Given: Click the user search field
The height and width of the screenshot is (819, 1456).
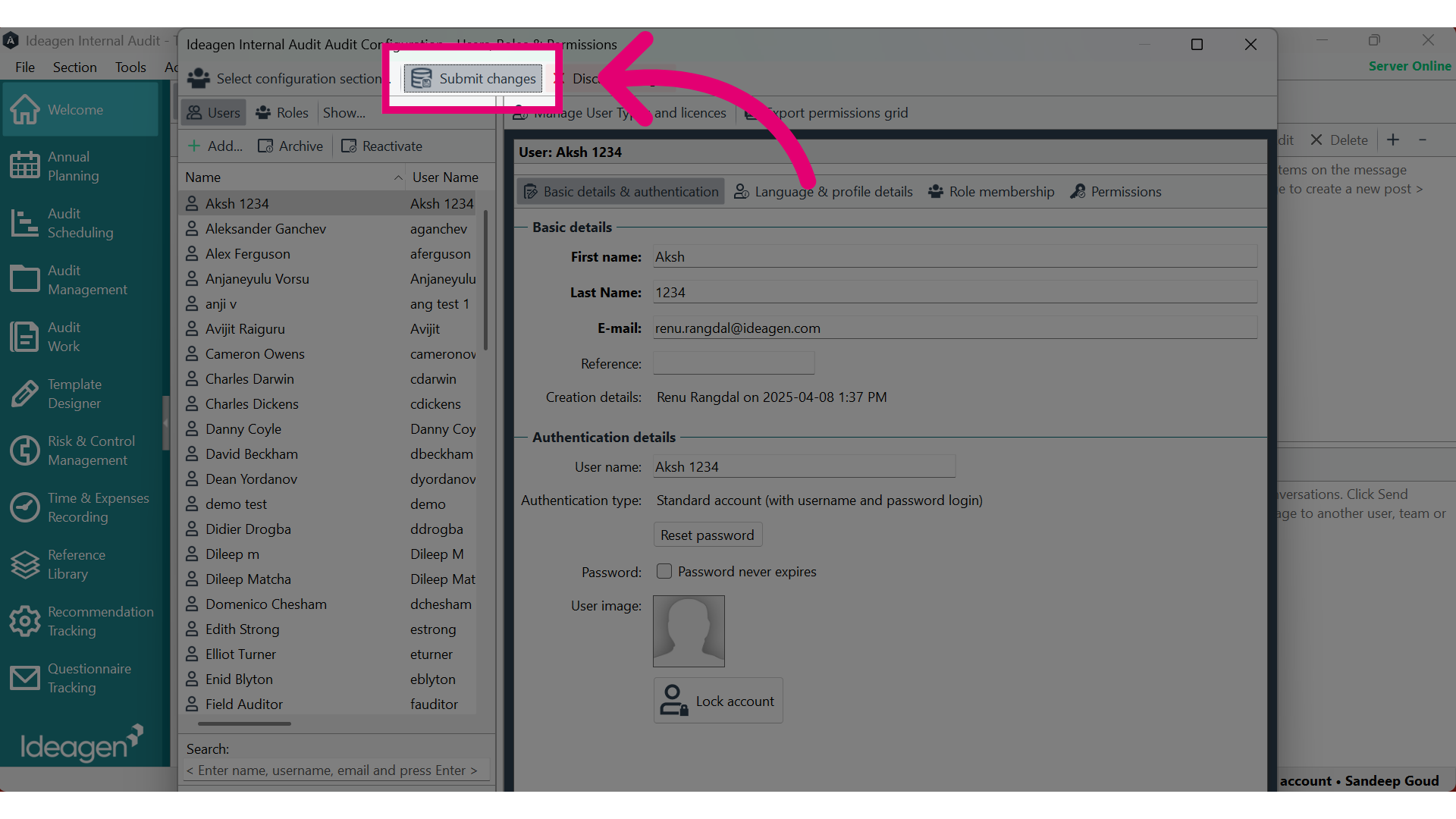Looking at the screenshot, I should click(x=337, y=770).
